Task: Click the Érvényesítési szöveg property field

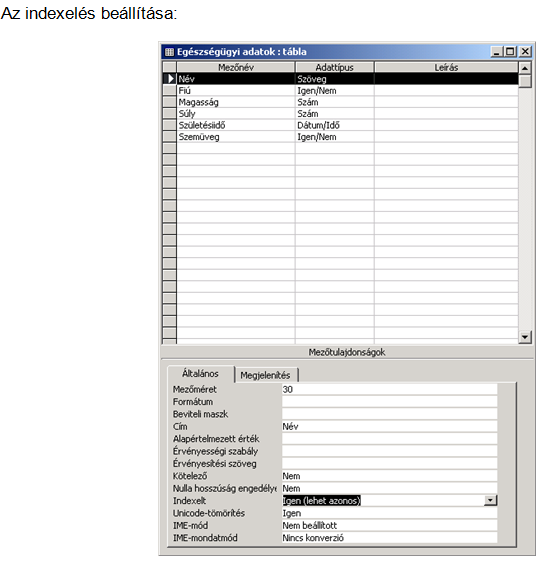Action: tap(389, 463)
